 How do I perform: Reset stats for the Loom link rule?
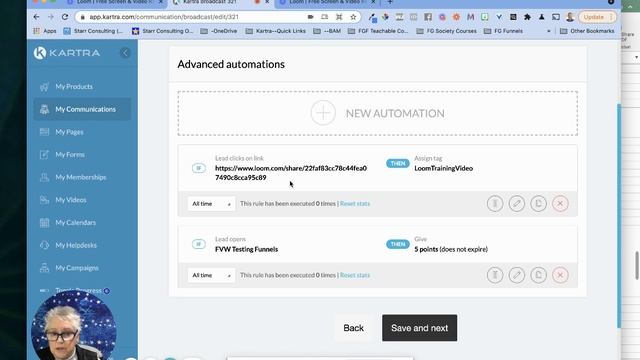[355, 203]
